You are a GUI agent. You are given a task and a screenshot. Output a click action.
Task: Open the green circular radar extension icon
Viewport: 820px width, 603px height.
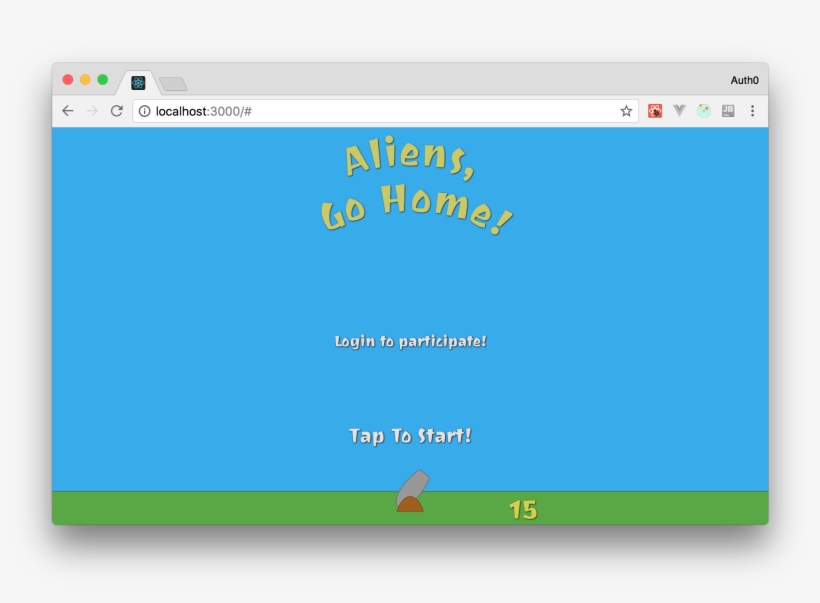(704, 111)
